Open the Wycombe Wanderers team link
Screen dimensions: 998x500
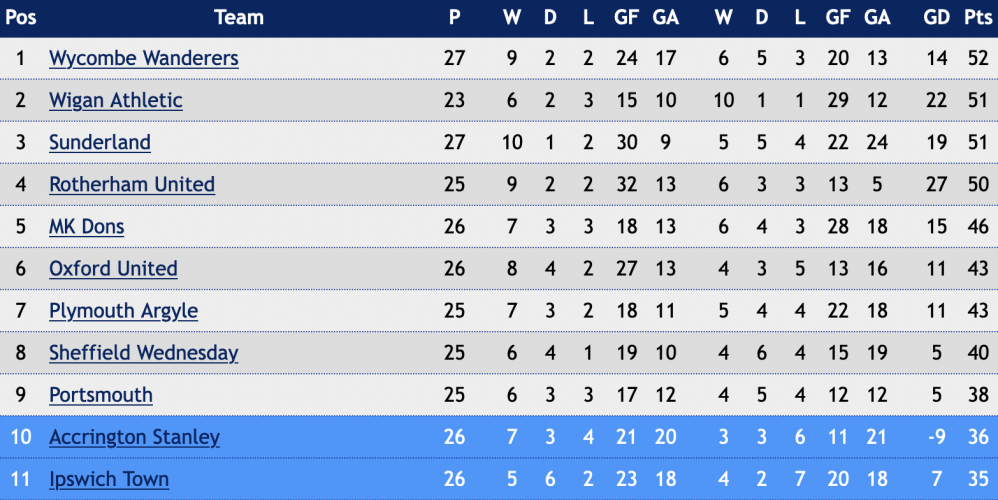[x=144, y=59]
